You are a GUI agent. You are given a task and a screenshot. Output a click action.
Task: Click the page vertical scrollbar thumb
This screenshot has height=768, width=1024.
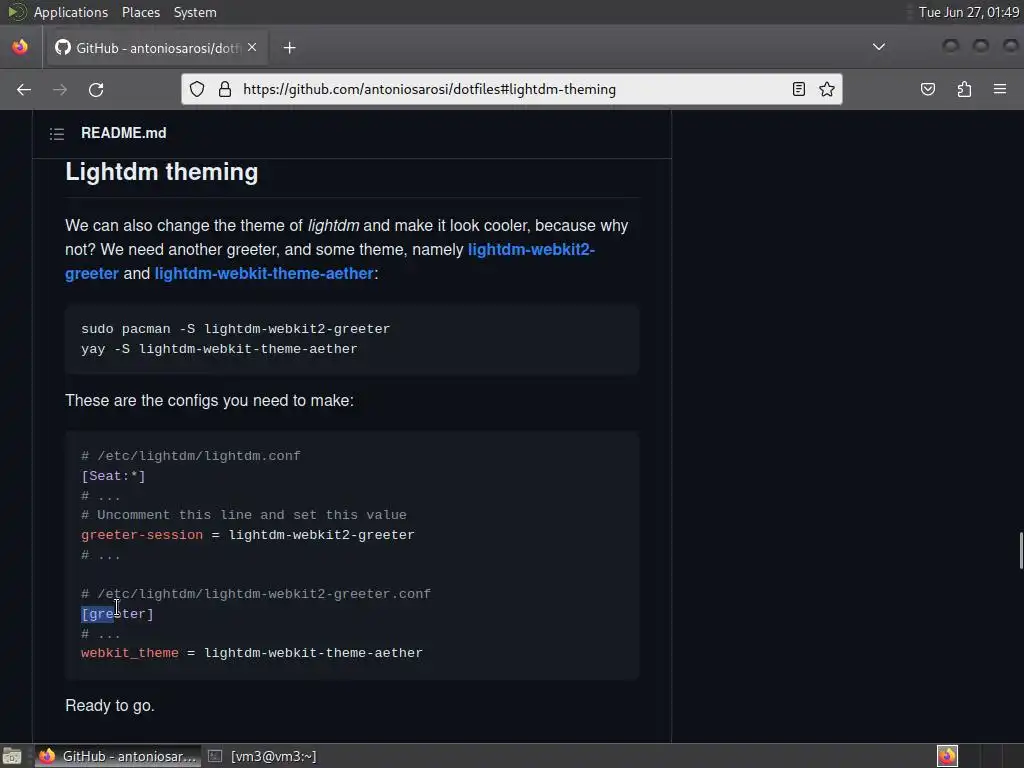point(1021,551)
